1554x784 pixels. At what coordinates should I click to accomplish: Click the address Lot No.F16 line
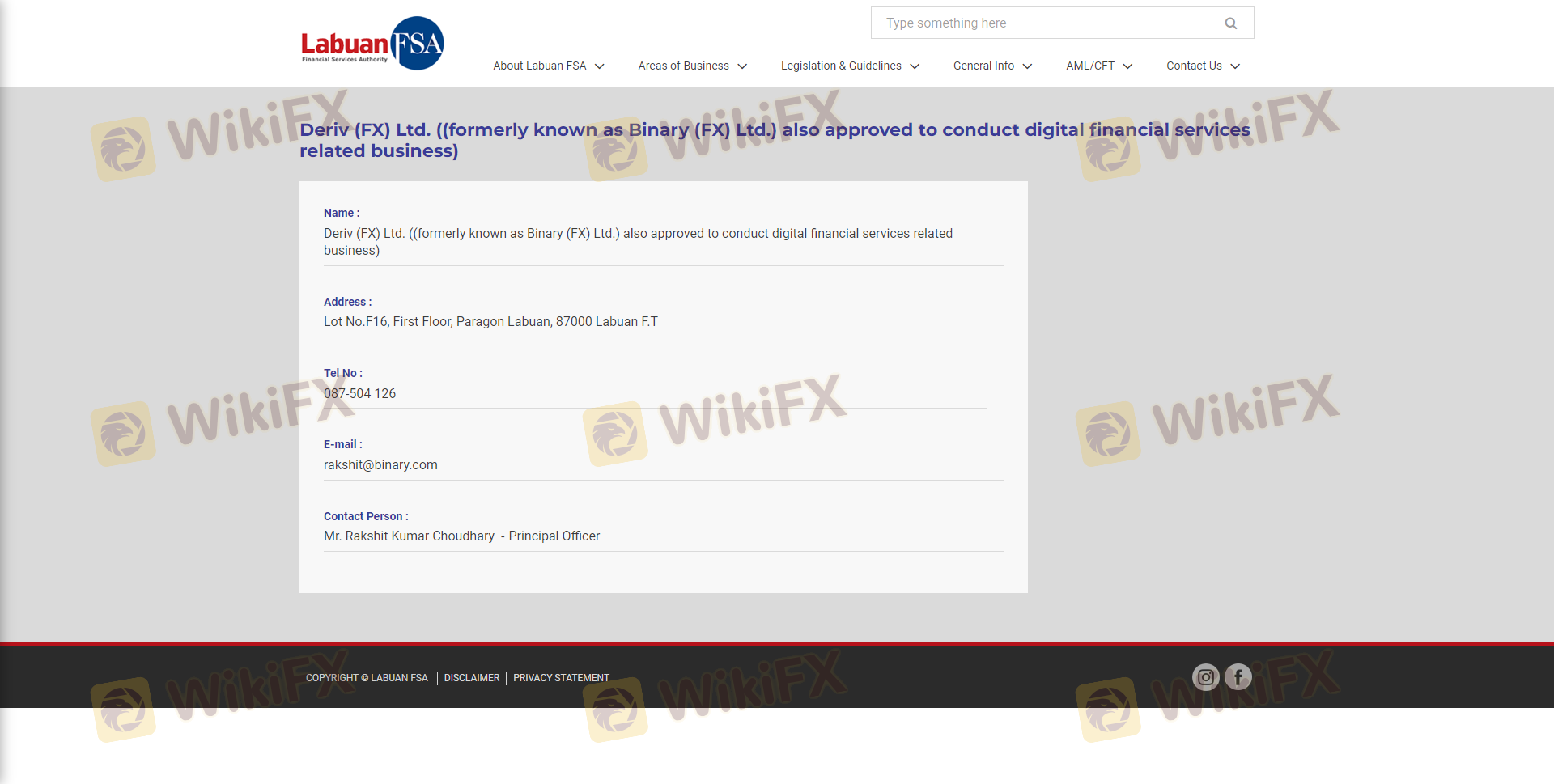(490, 322)
